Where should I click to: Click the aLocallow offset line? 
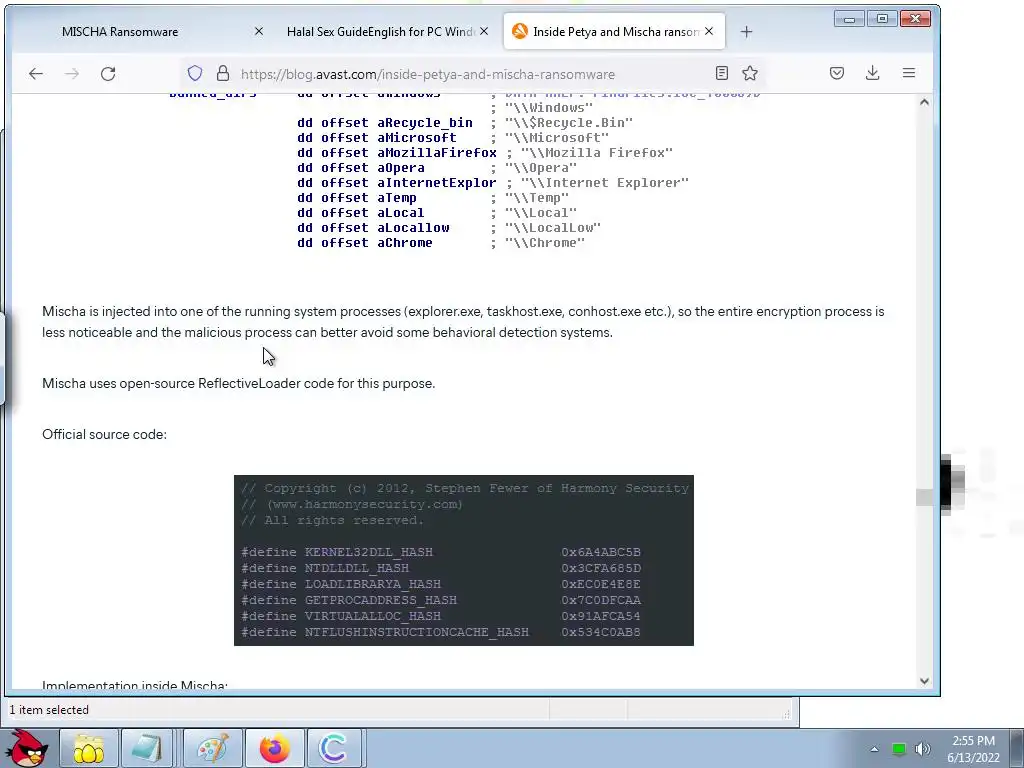[x=449, y=228]
